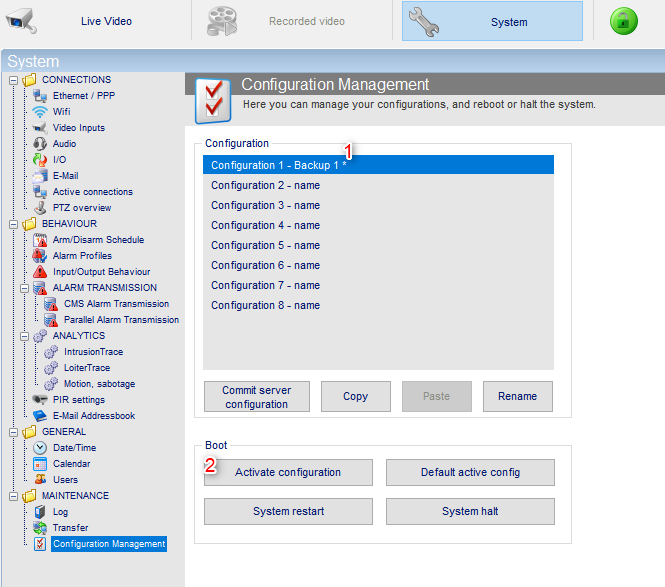Select Configuration 1 - Backup 1 row
Viewport: 665px width, 587px height.
[378, 165]
